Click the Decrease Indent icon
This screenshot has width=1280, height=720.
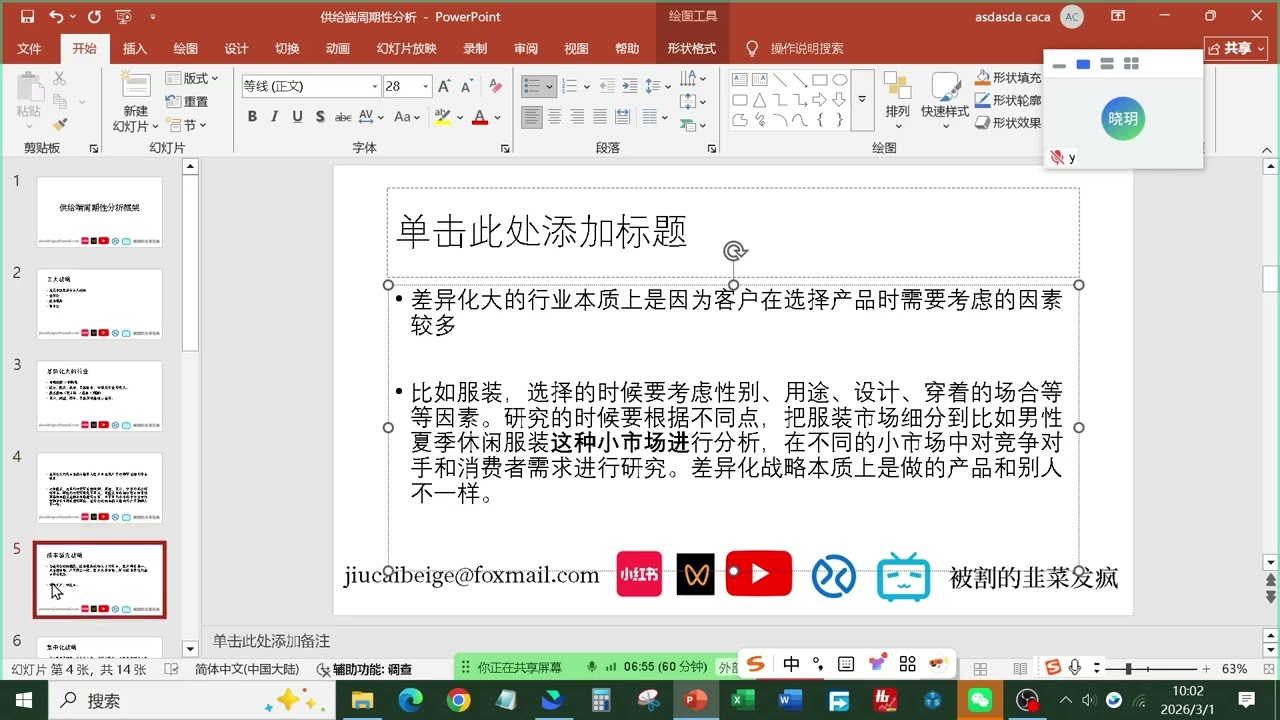point(605,86)
